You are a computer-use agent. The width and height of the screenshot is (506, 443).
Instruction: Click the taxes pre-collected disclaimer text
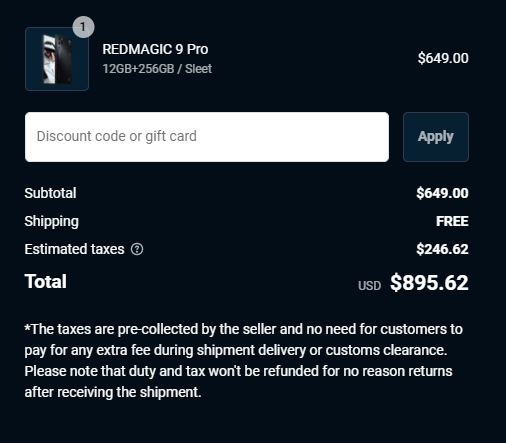[x=243, y=340]
